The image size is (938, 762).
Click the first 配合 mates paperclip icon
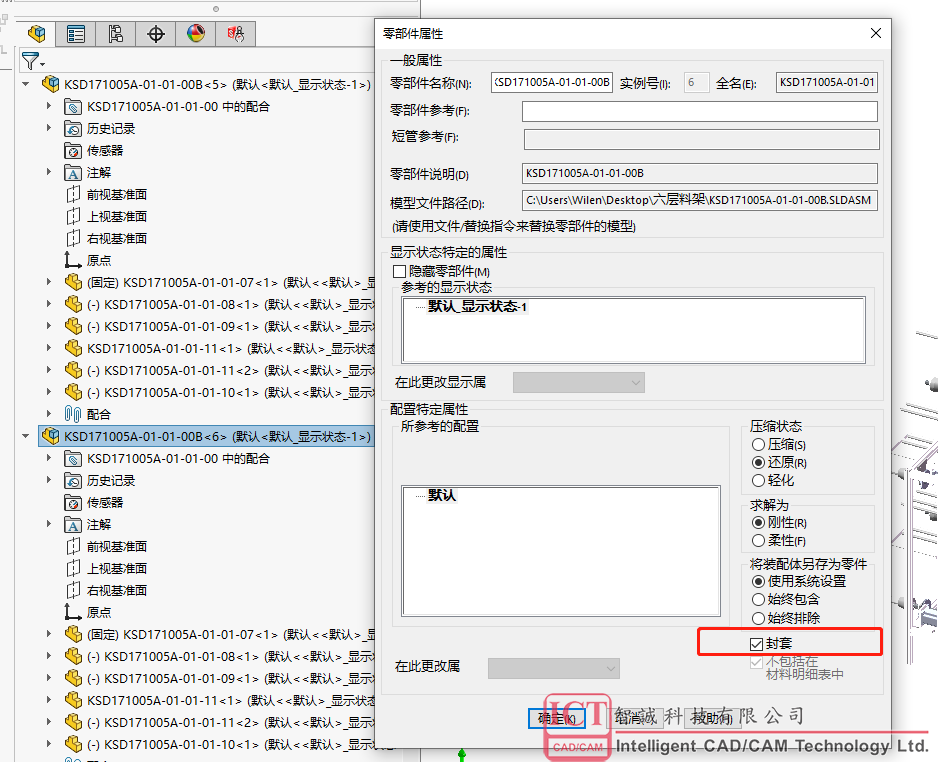click(73, 414)
